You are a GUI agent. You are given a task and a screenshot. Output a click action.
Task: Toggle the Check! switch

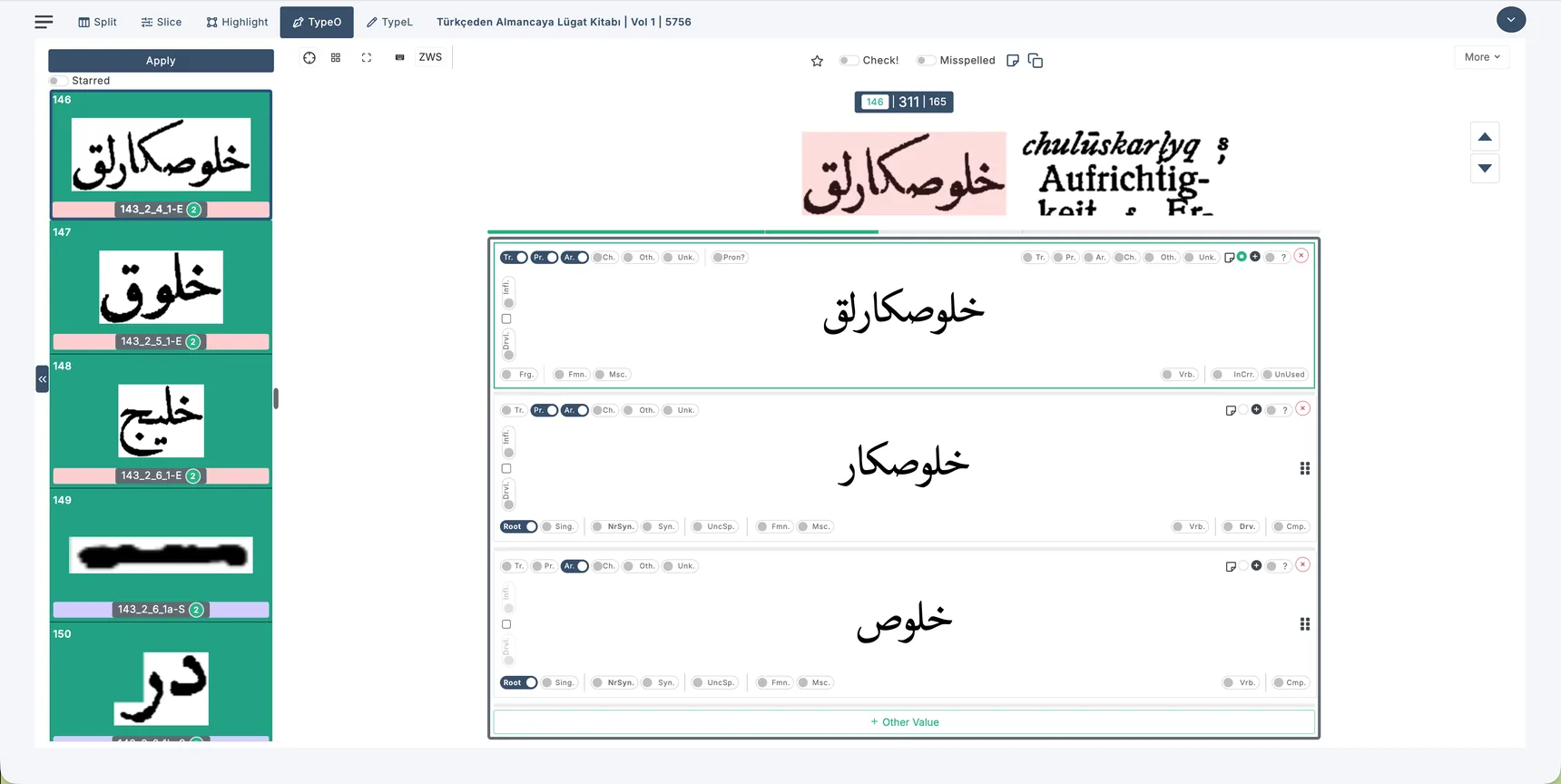(848, 60)
